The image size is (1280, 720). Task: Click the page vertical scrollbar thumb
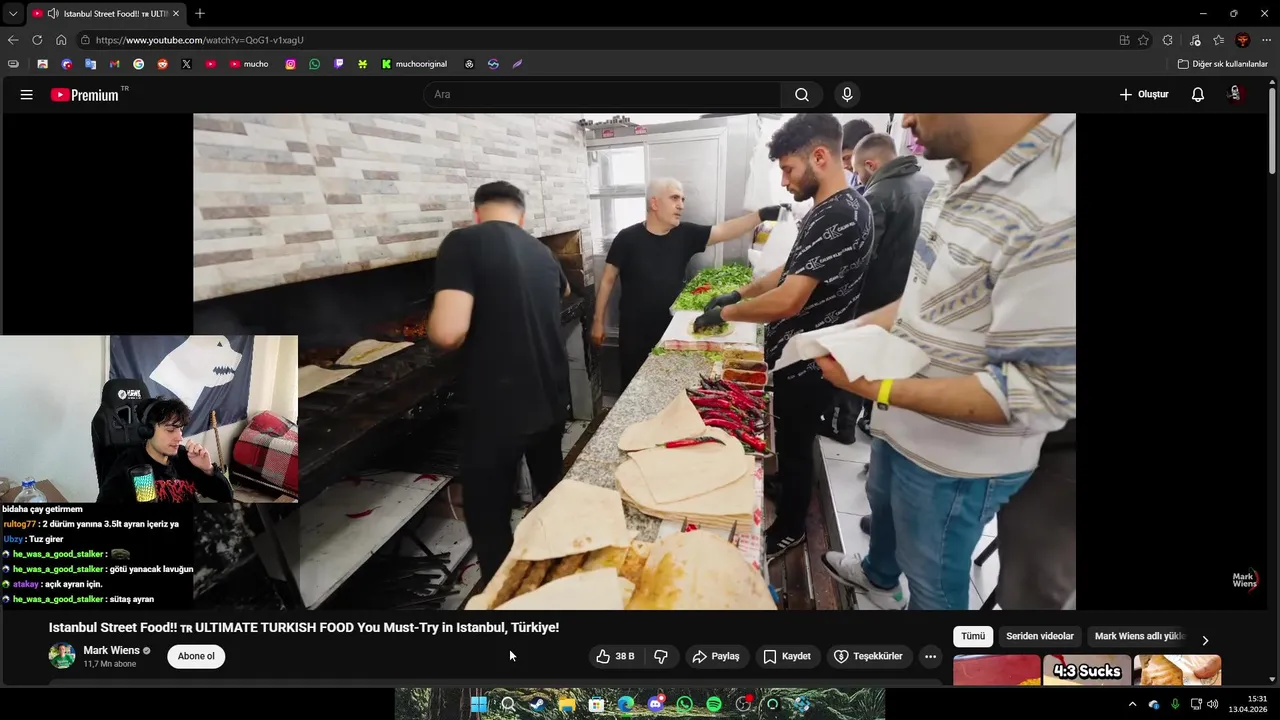[1273, 130]
